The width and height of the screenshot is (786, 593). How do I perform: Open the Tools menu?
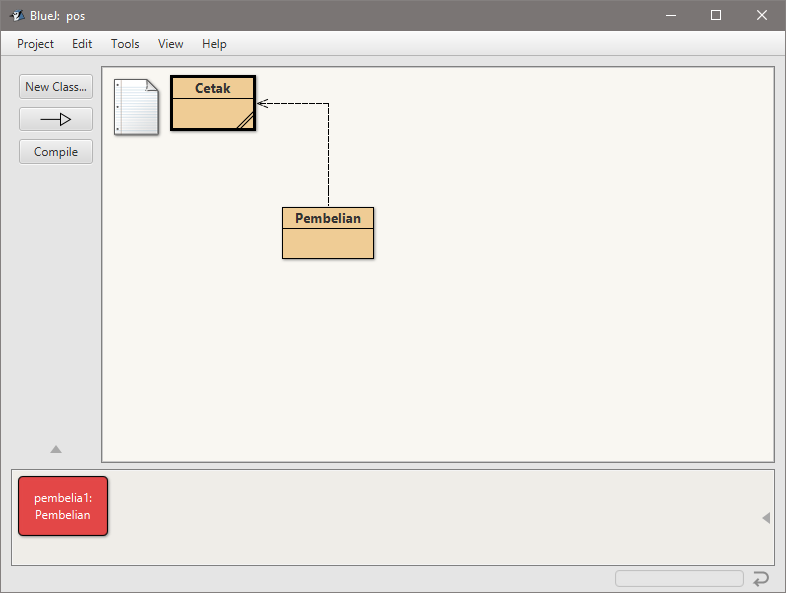click(125, 44)
